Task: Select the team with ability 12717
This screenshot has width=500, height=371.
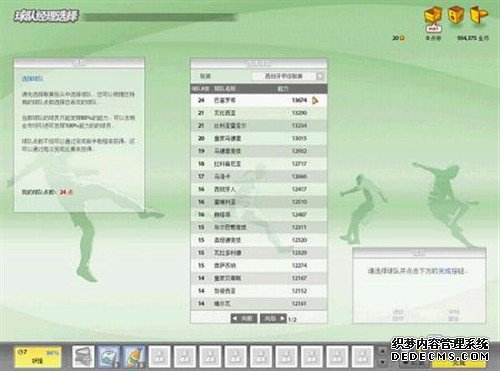Action: (259, 164)
